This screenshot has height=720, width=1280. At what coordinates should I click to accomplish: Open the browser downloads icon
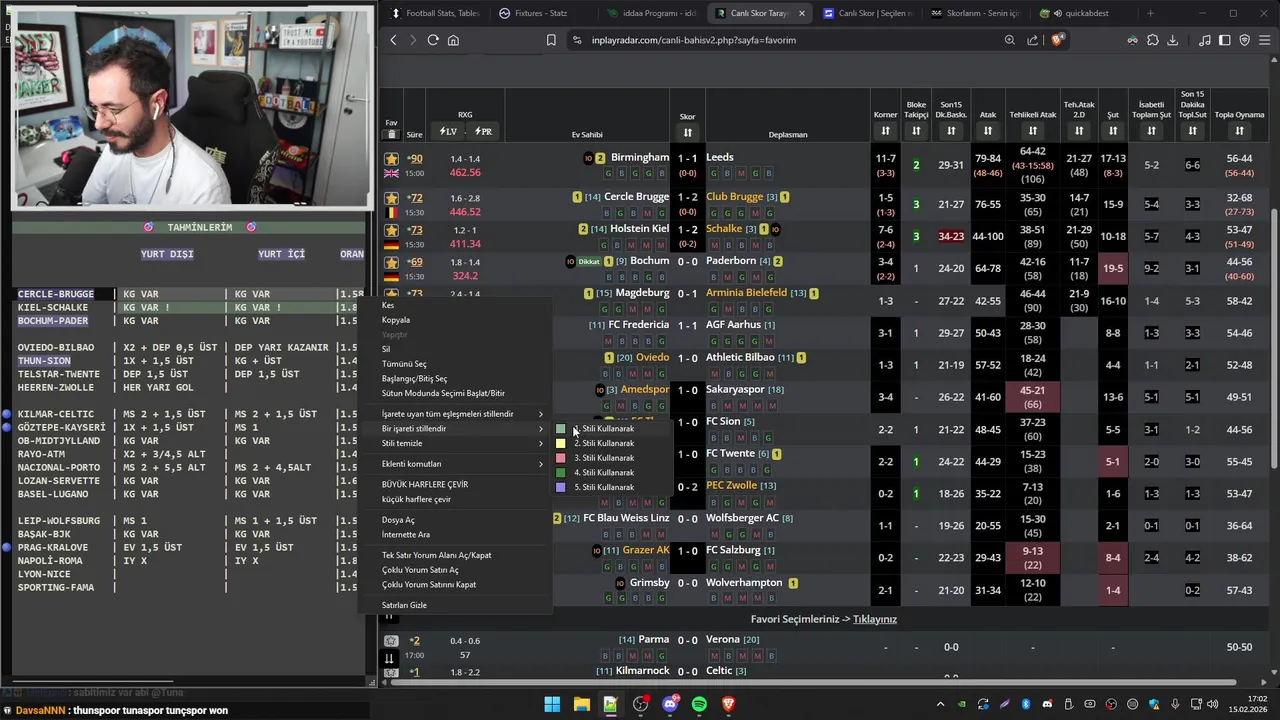(1173, 40)
